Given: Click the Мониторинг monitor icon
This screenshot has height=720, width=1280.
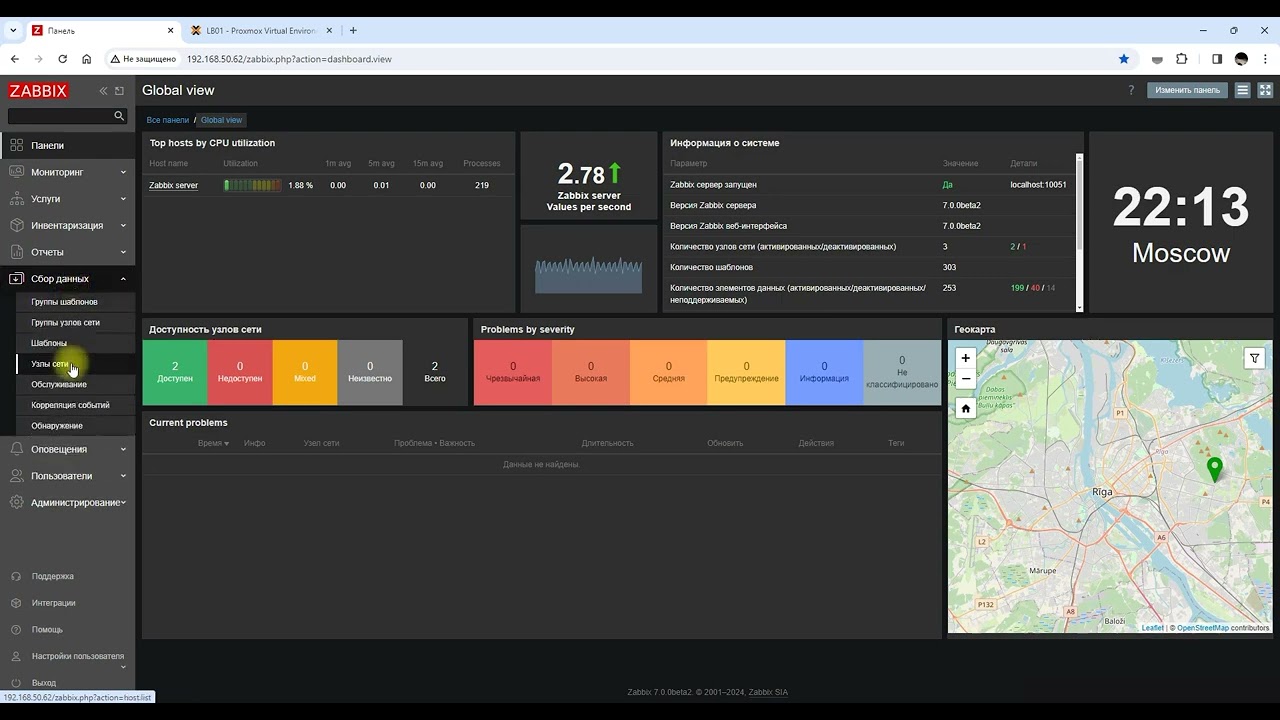Looking at the screenshot, I should click(16, 172).
